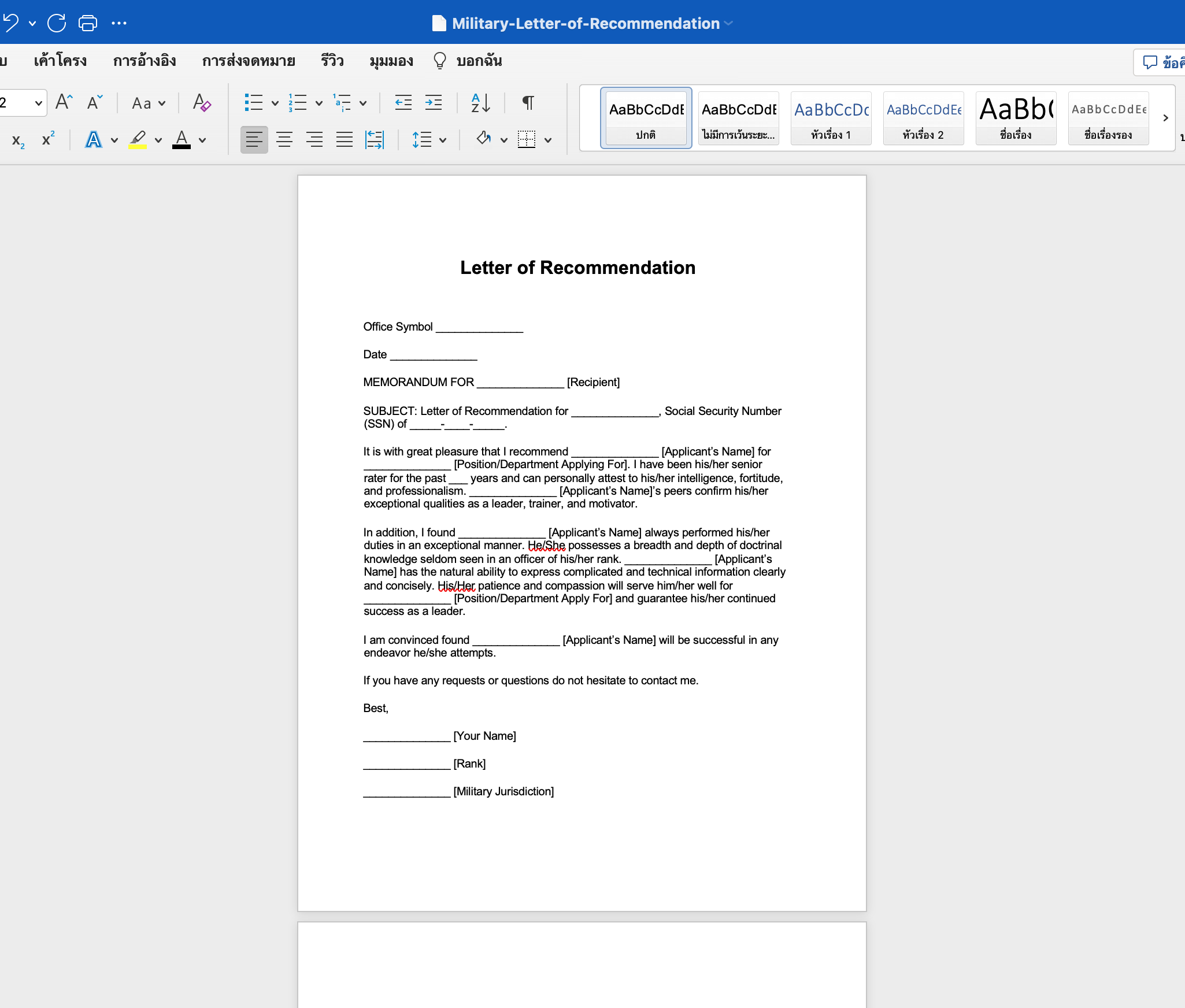
Task: Toggle the Show Paragraph Marks button
Action: 528,103
